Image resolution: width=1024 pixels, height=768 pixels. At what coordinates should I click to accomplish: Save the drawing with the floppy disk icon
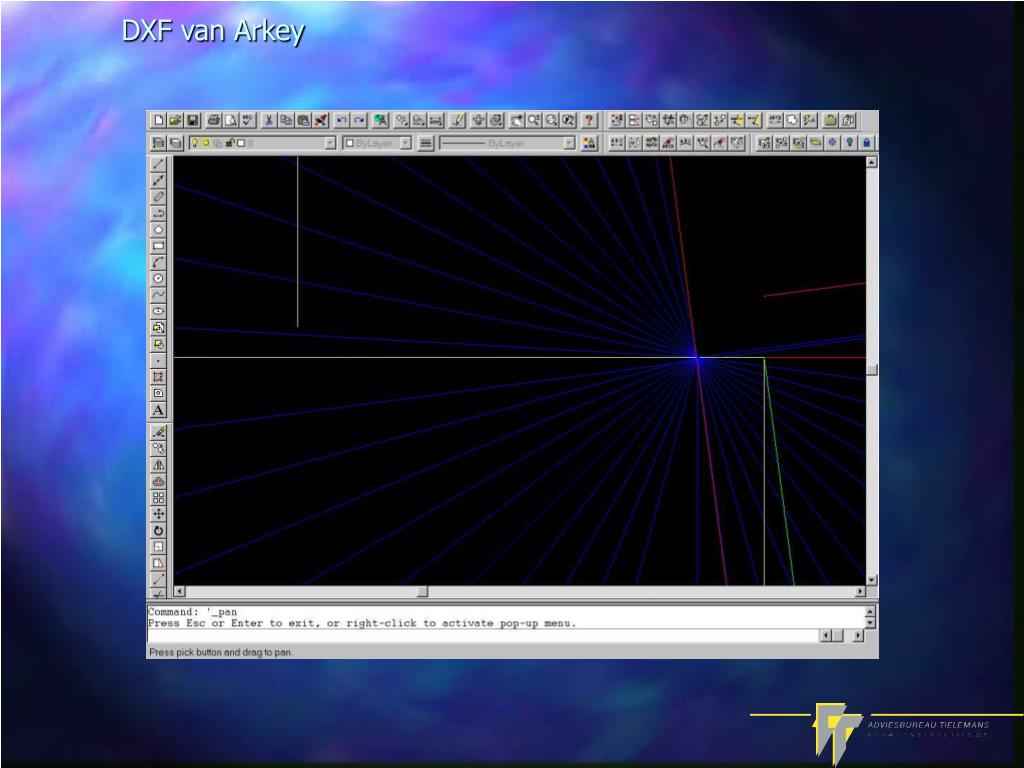pos(192,120)
